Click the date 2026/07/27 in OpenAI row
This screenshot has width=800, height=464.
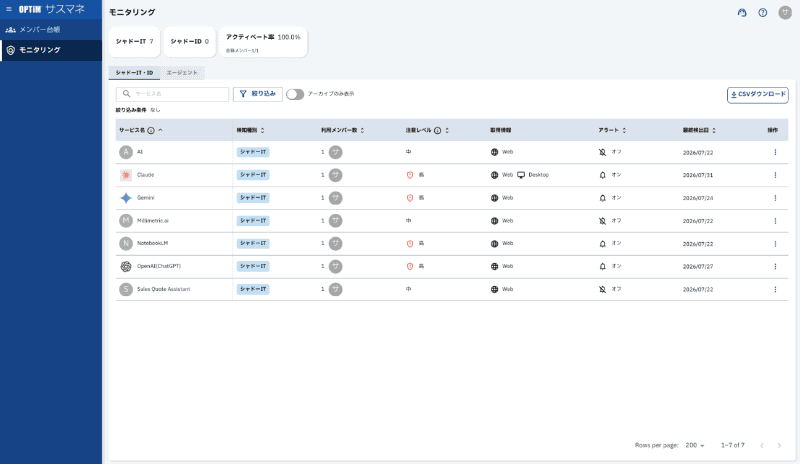[x=698, y=266]
